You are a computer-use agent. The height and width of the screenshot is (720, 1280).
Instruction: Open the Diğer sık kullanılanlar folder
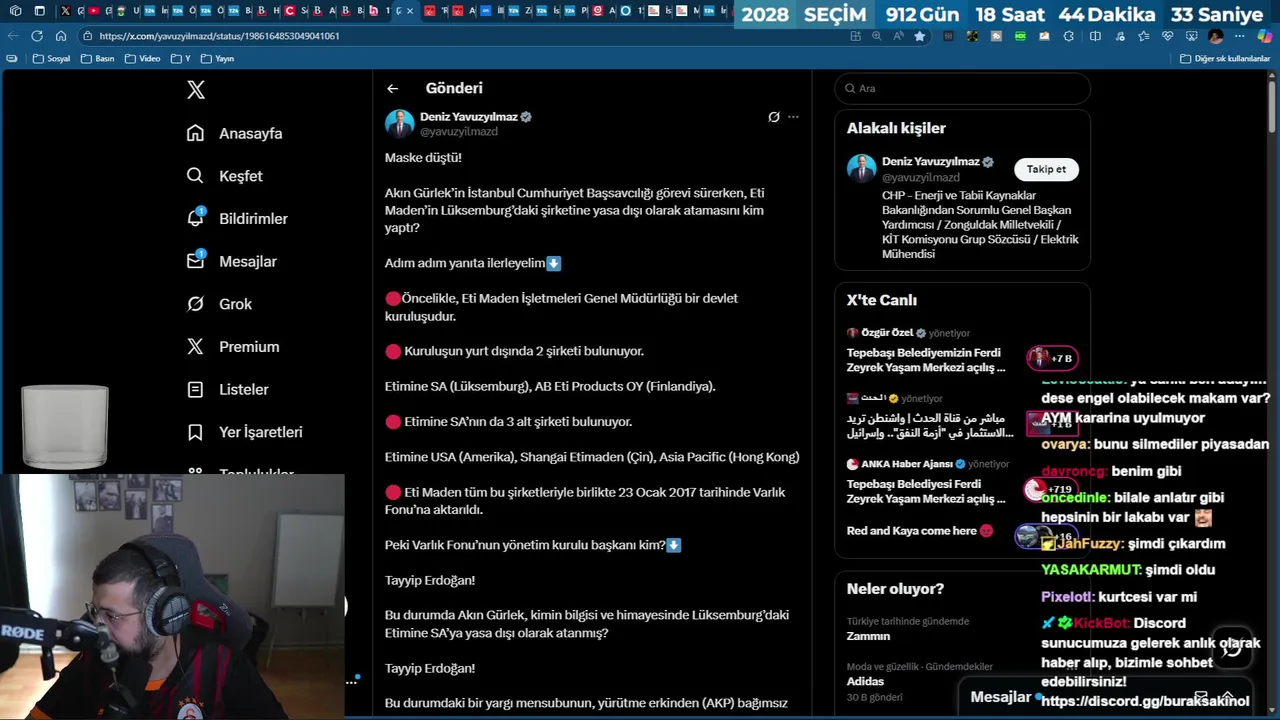[x=1225, y=59]
